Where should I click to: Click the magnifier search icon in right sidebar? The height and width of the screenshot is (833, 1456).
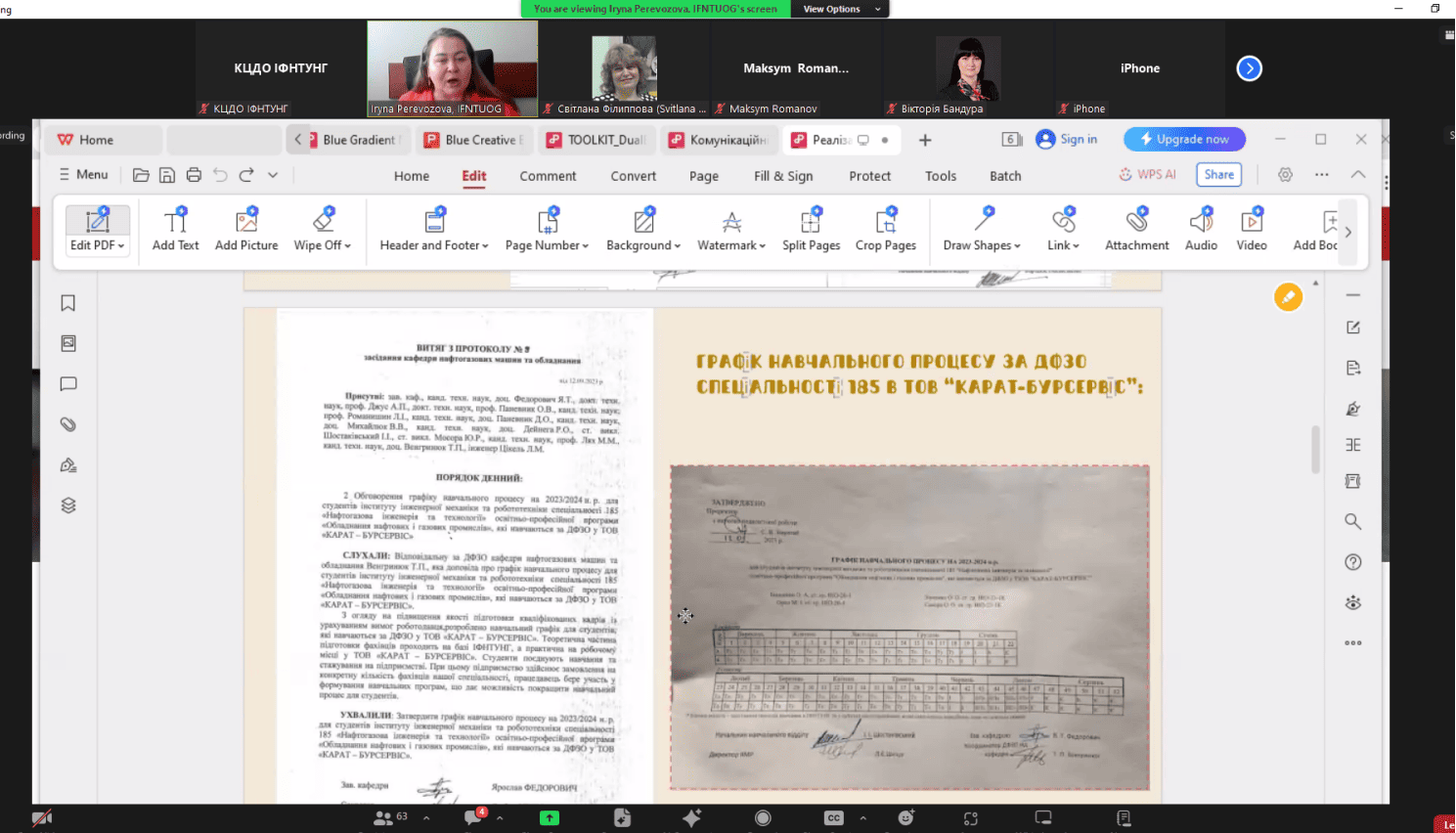(x=1352, y=522)
